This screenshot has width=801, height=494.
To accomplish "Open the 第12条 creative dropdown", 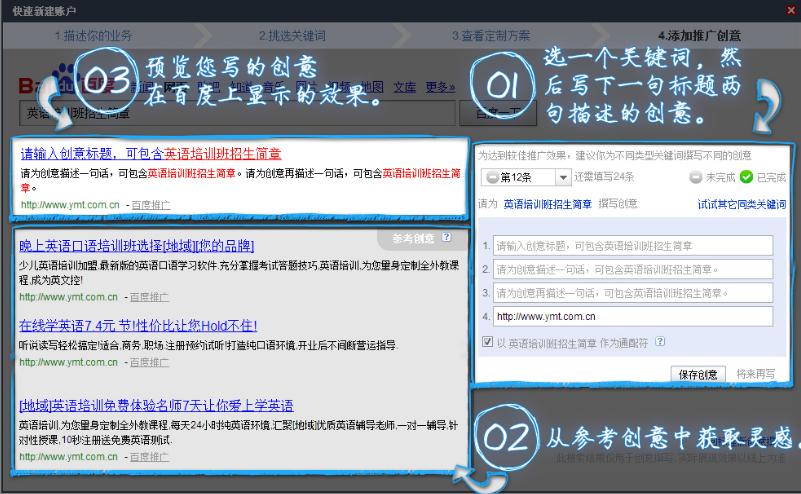I will pos(526,177).
